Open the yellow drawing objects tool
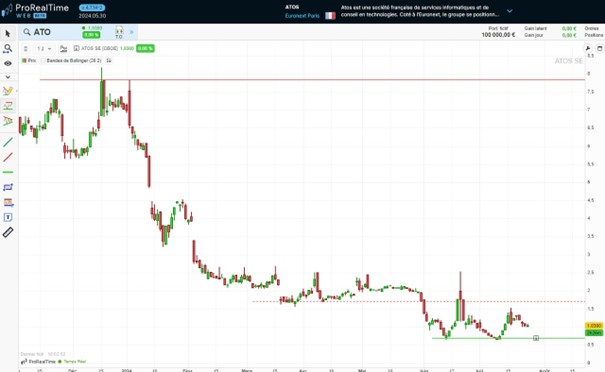The image size is (605, 372). [8, 91]
